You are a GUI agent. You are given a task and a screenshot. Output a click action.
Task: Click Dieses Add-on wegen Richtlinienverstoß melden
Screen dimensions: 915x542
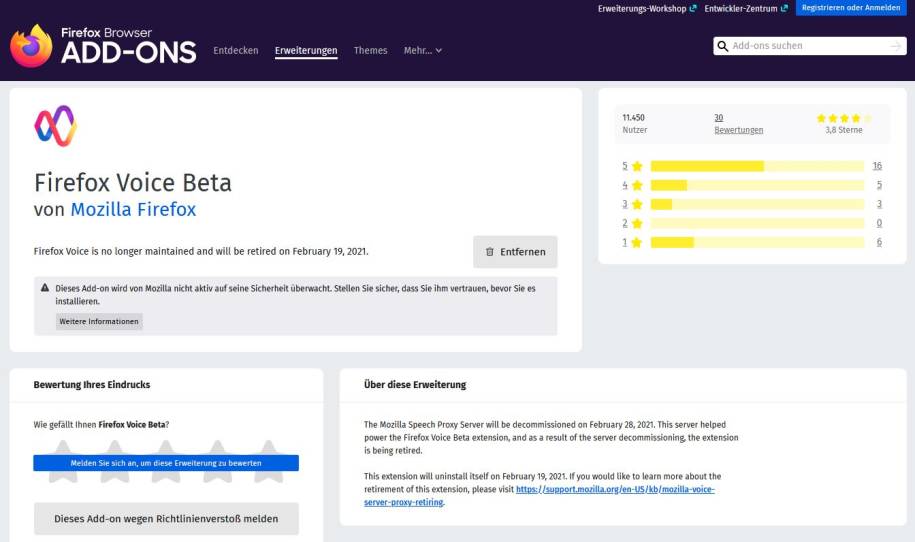point(166,519)
